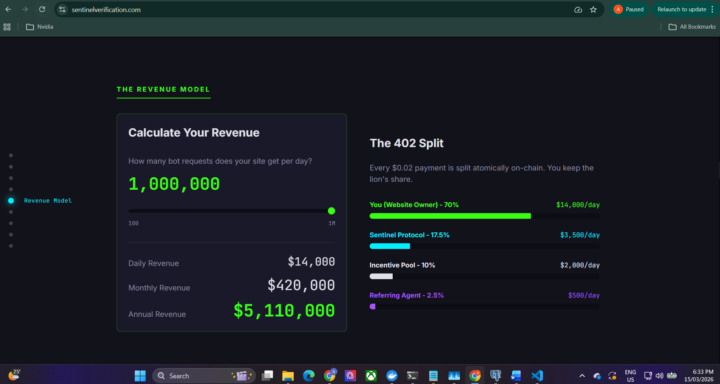Open the ENG US language switcher
Screen dimensions: 720x384
click(630, 376)
